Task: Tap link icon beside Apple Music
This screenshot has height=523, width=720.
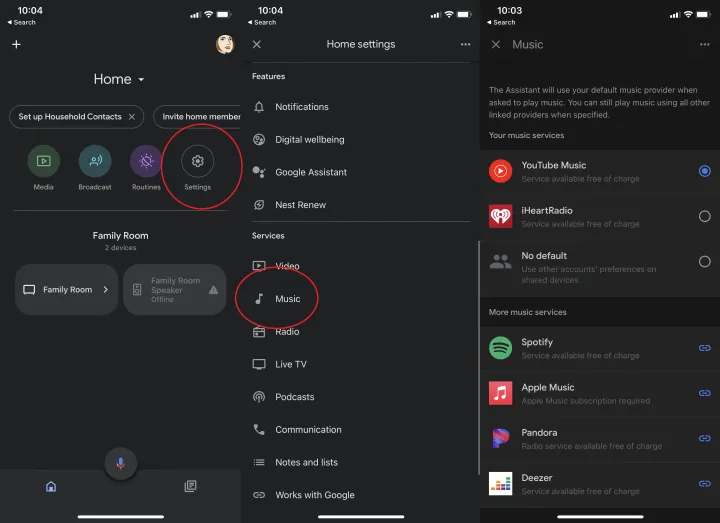Action: [x=704, y=393]
